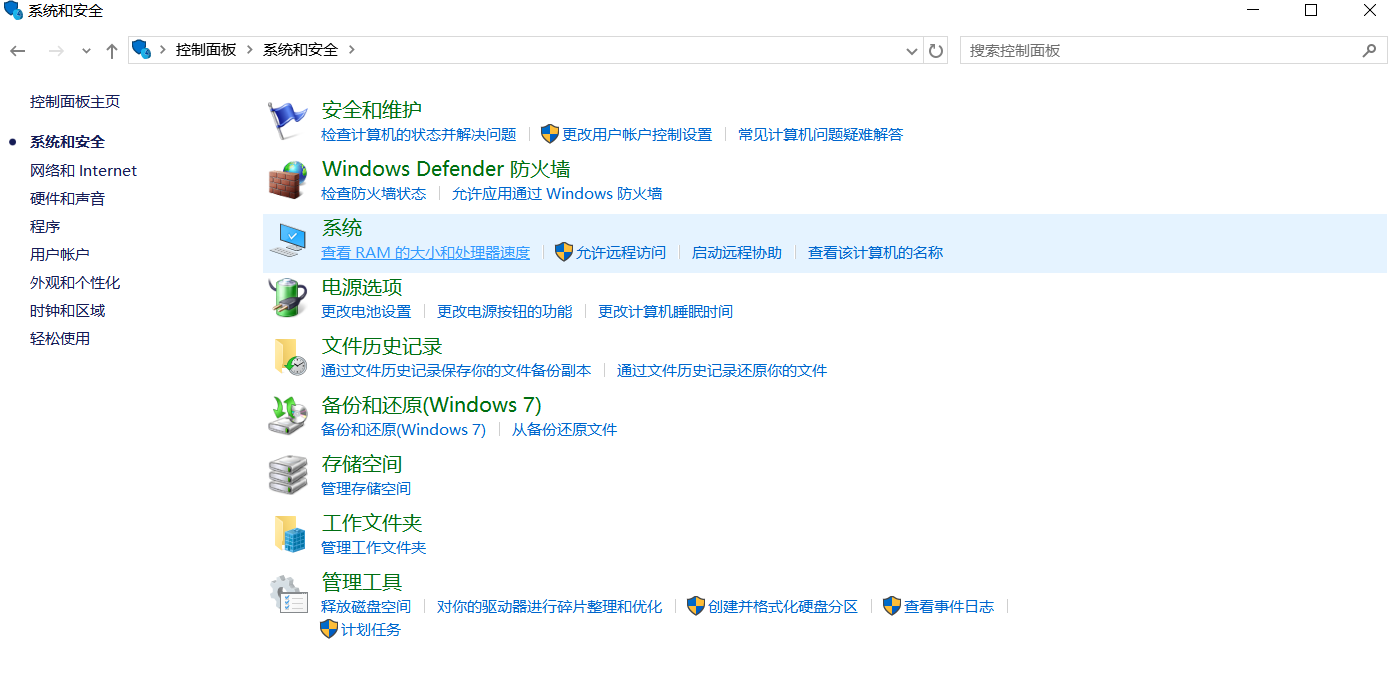Click 更改用户帐户控制设置 link
Viewport: 1397px width, 682px height.
[x=637, y=134]
